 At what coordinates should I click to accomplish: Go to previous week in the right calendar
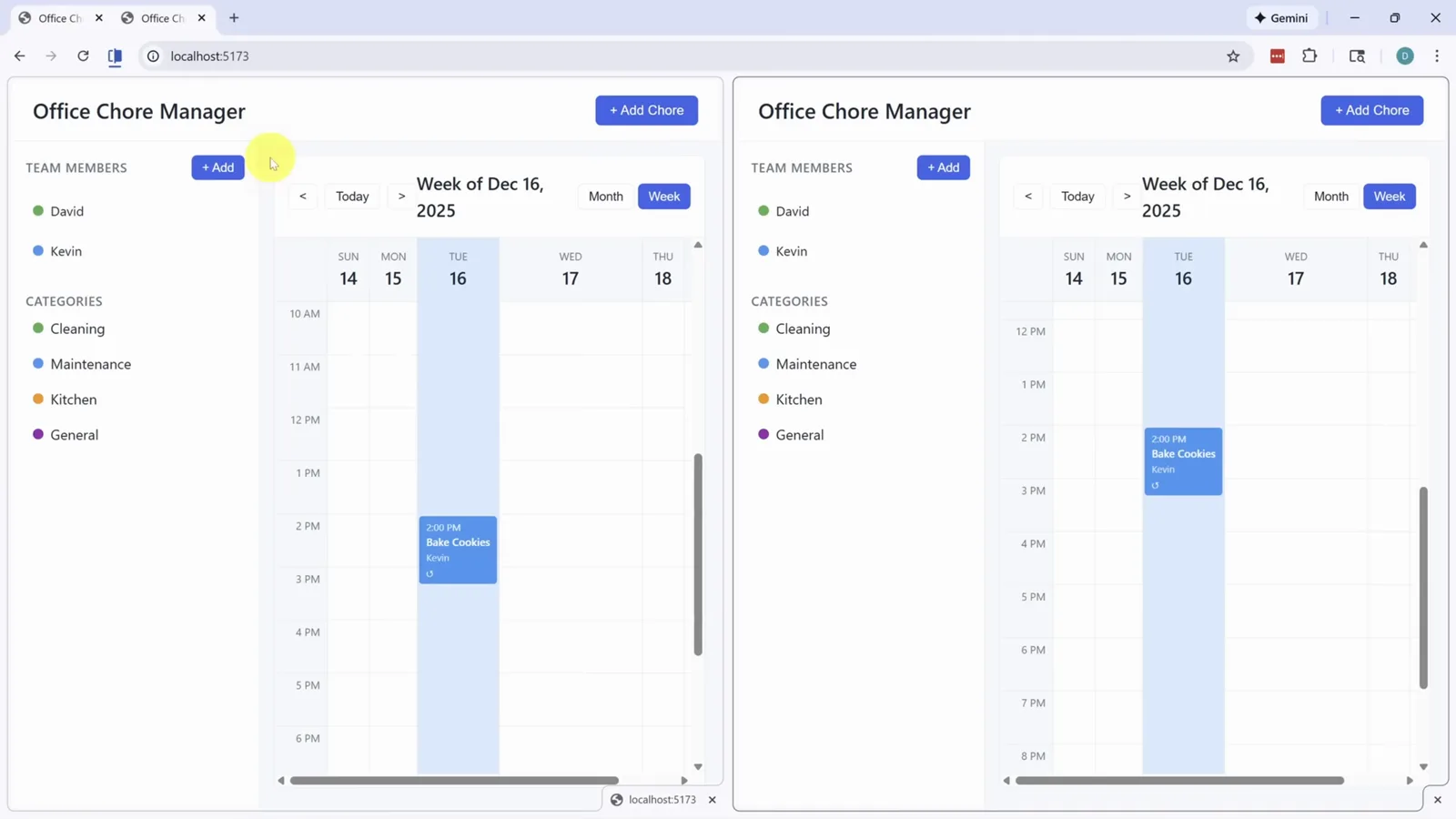(x=1028, y=197)
